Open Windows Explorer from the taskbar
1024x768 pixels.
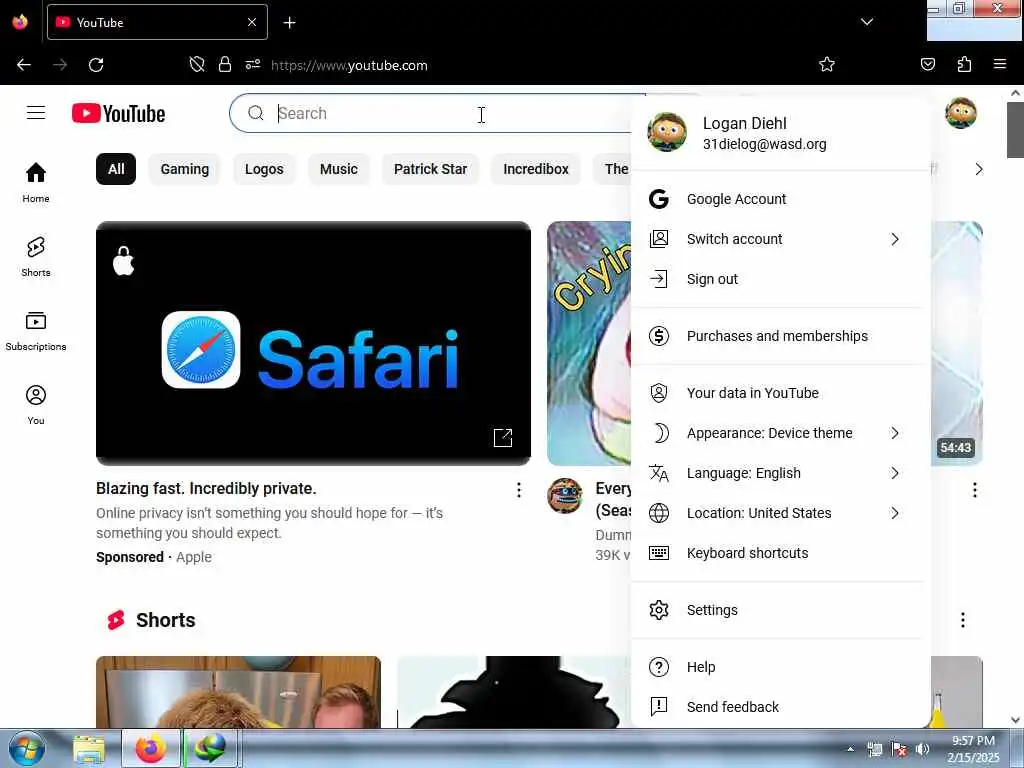(x=89, y=749)
